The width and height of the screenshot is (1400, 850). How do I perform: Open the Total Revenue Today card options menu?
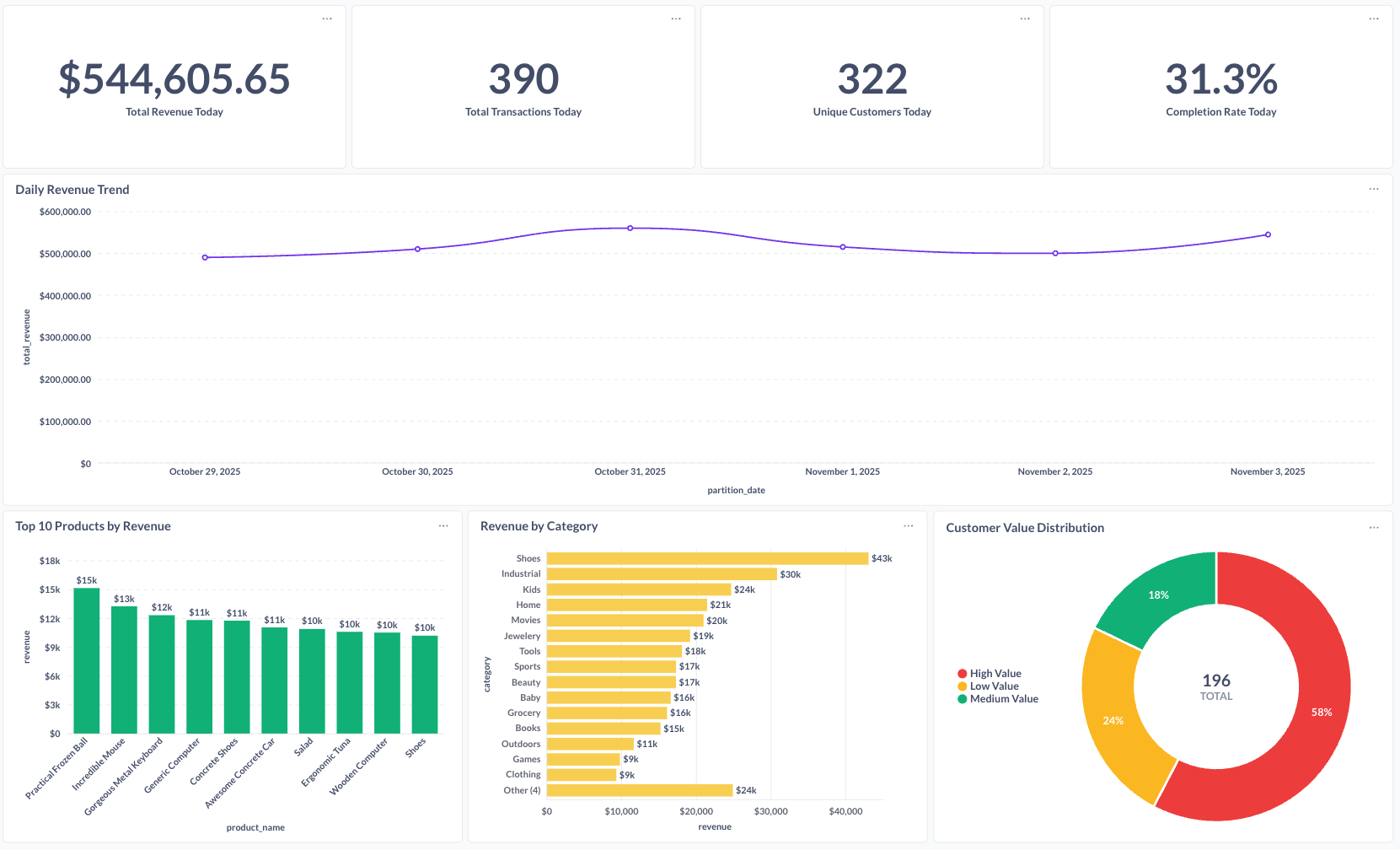click(327, 19)
